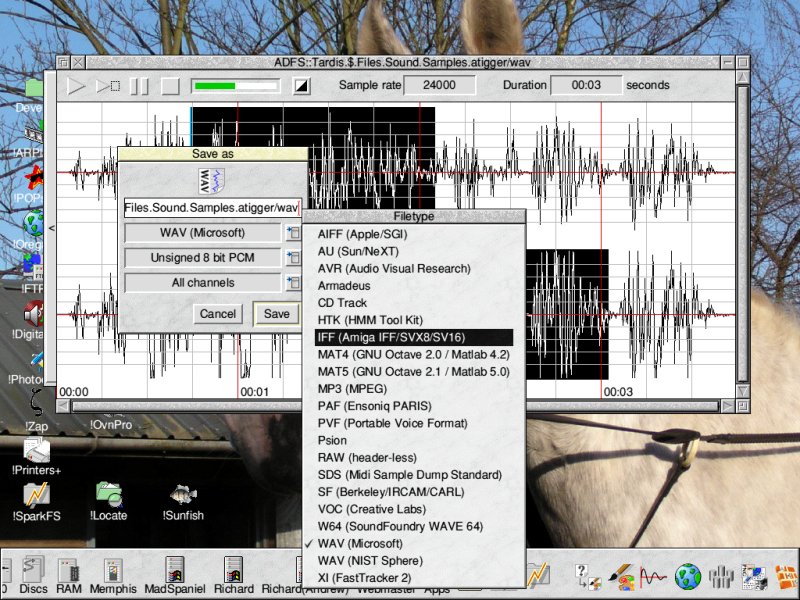The width and height of the screenshot is (800, 600).
Task: Click the grey cylinders icon on icon bar
Action: coord(720,577)
